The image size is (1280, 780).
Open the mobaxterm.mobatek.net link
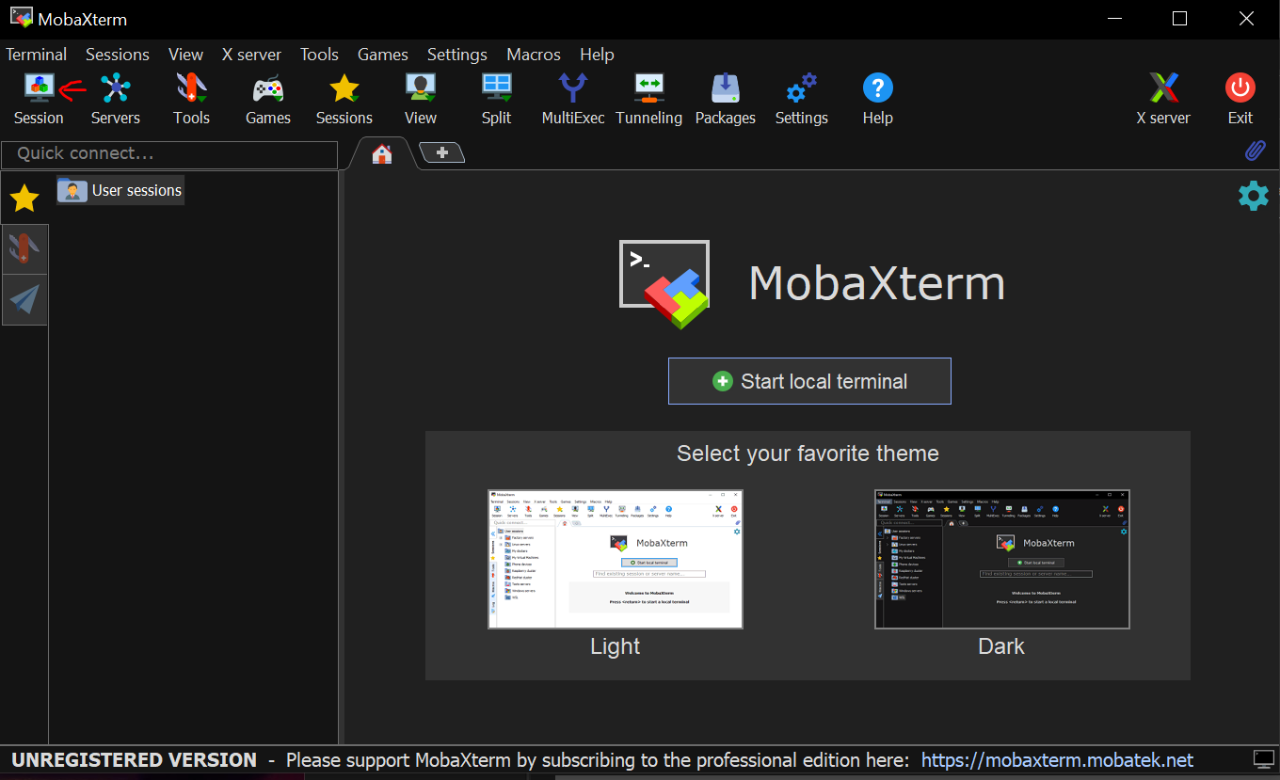[x=1057, y=759]
